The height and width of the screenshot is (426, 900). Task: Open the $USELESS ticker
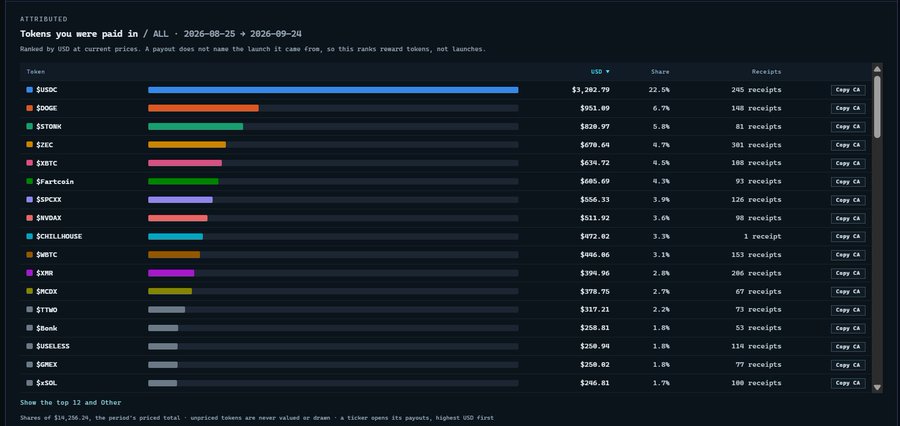53,346
